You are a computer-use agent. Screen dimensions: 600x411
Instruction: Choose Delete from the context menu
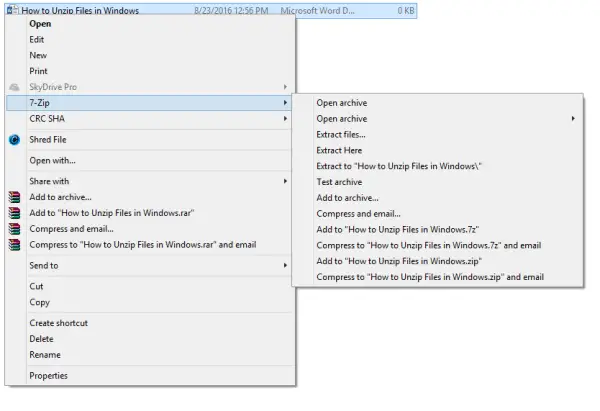(150, 339)
